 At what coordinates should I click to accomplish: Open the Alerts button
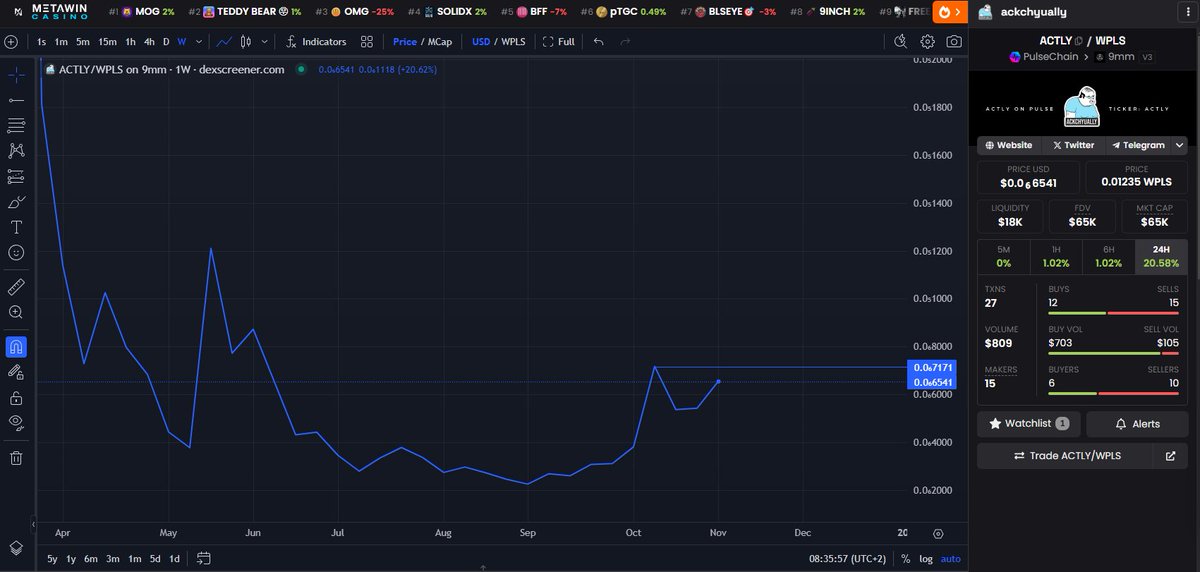tap(1137, 424)
